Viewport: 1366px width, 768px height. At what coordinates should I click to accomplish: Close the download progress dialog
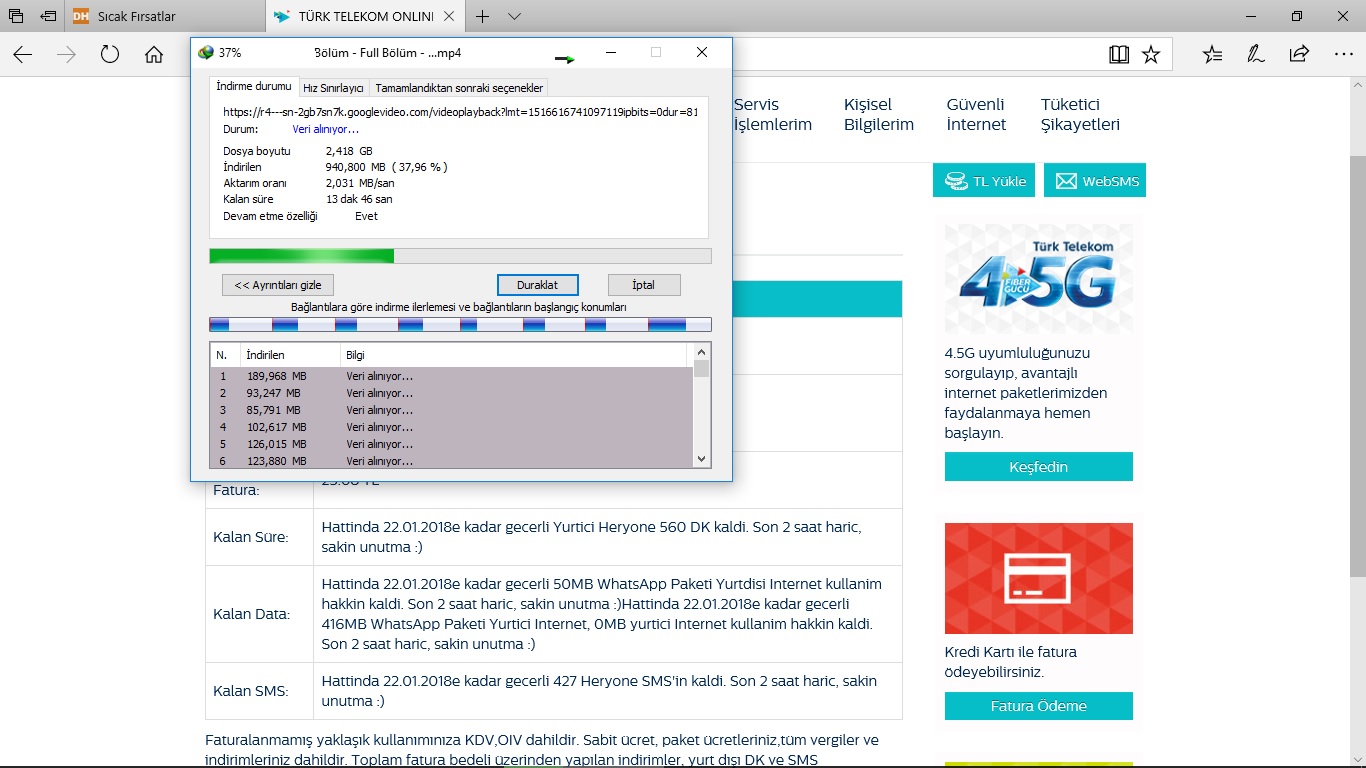[702, 52]
